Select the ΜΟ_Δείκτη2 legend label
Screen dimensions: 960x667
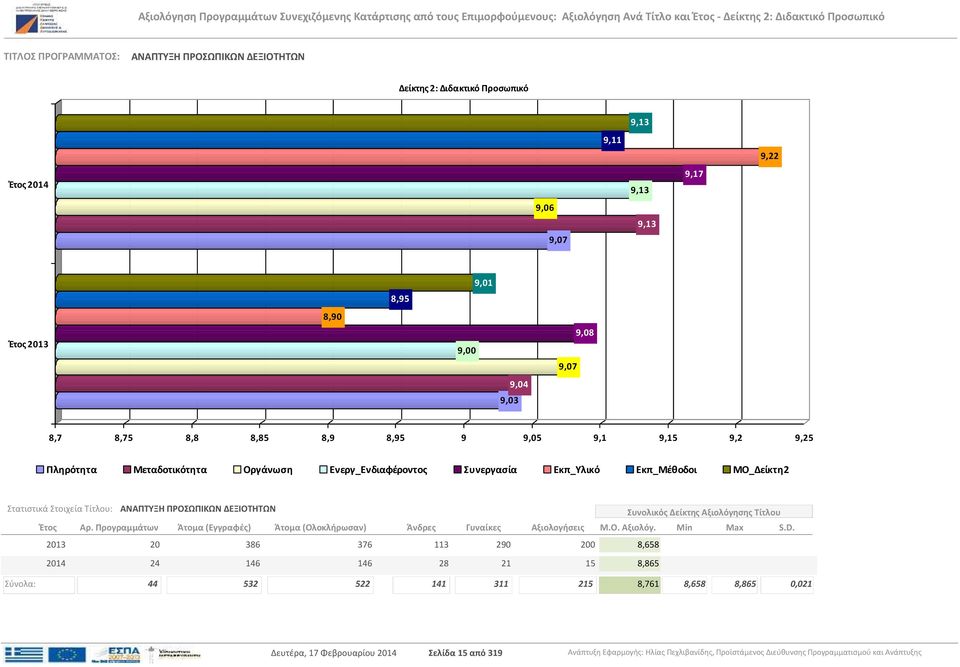[761, 470]
